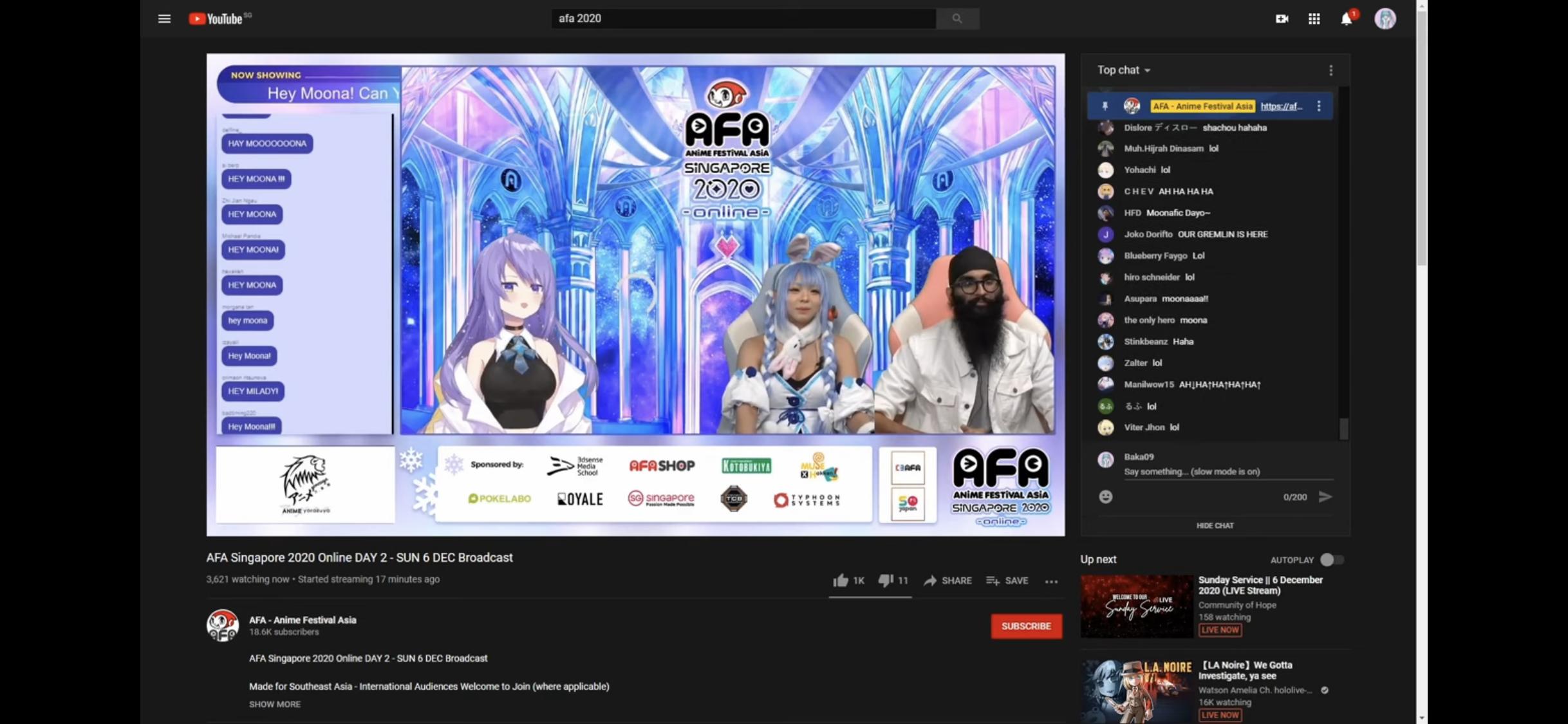Click Zalter's chat avatar
The height and width of the screenshot is (724, 1568).
1105,363
